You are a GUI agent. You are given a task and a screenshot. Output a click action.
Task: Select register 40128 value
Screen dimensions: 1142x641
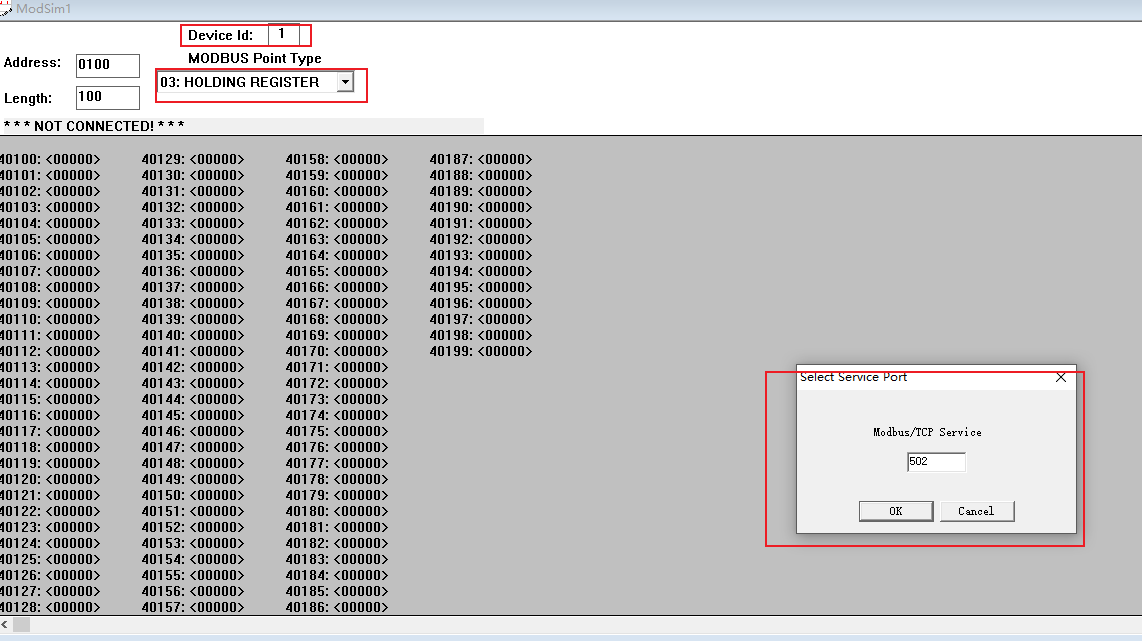(73, 607)
